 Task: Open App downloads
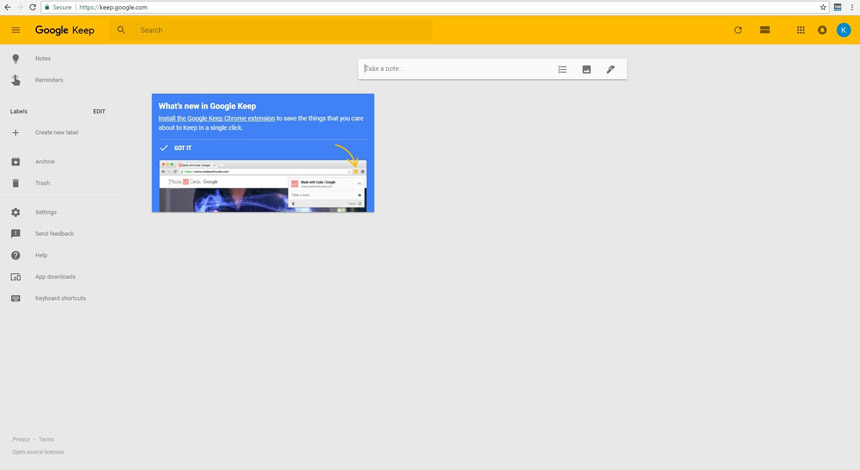pos(55,277)
